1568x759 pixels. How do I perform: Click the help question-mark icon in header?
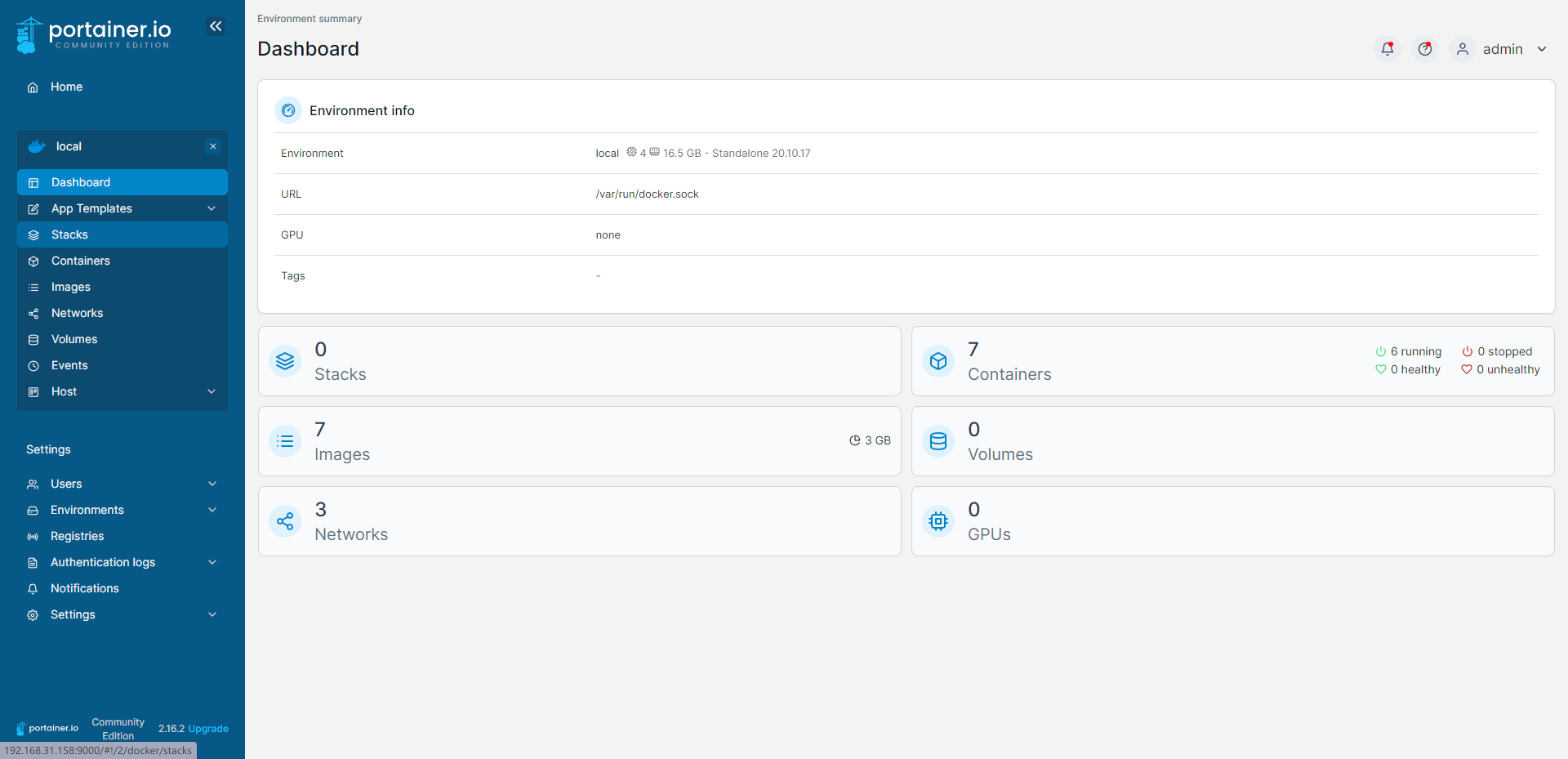[1425, 49]
